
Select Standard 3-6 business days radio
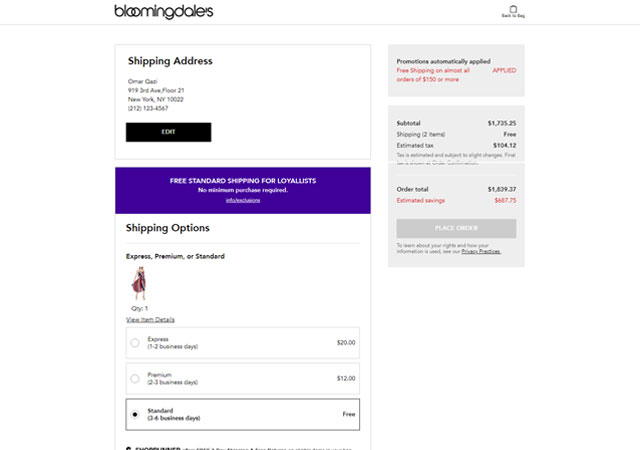pyautogui.click(x=135, y=414)
